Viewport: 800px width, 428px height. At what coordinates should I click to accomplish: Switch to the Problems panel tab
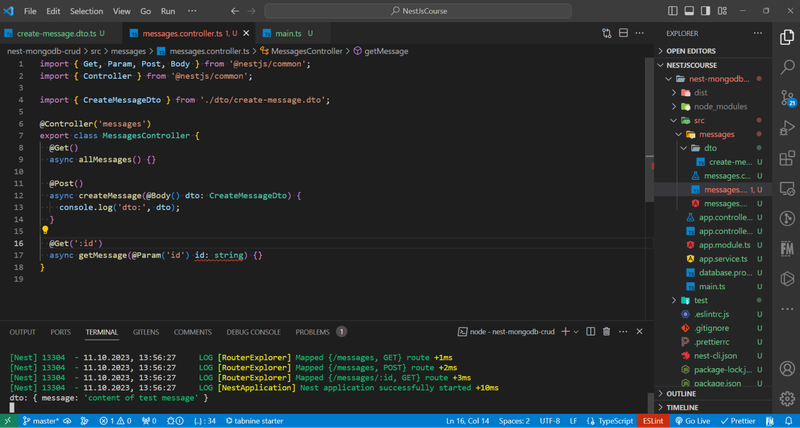[x=320, y=332]
